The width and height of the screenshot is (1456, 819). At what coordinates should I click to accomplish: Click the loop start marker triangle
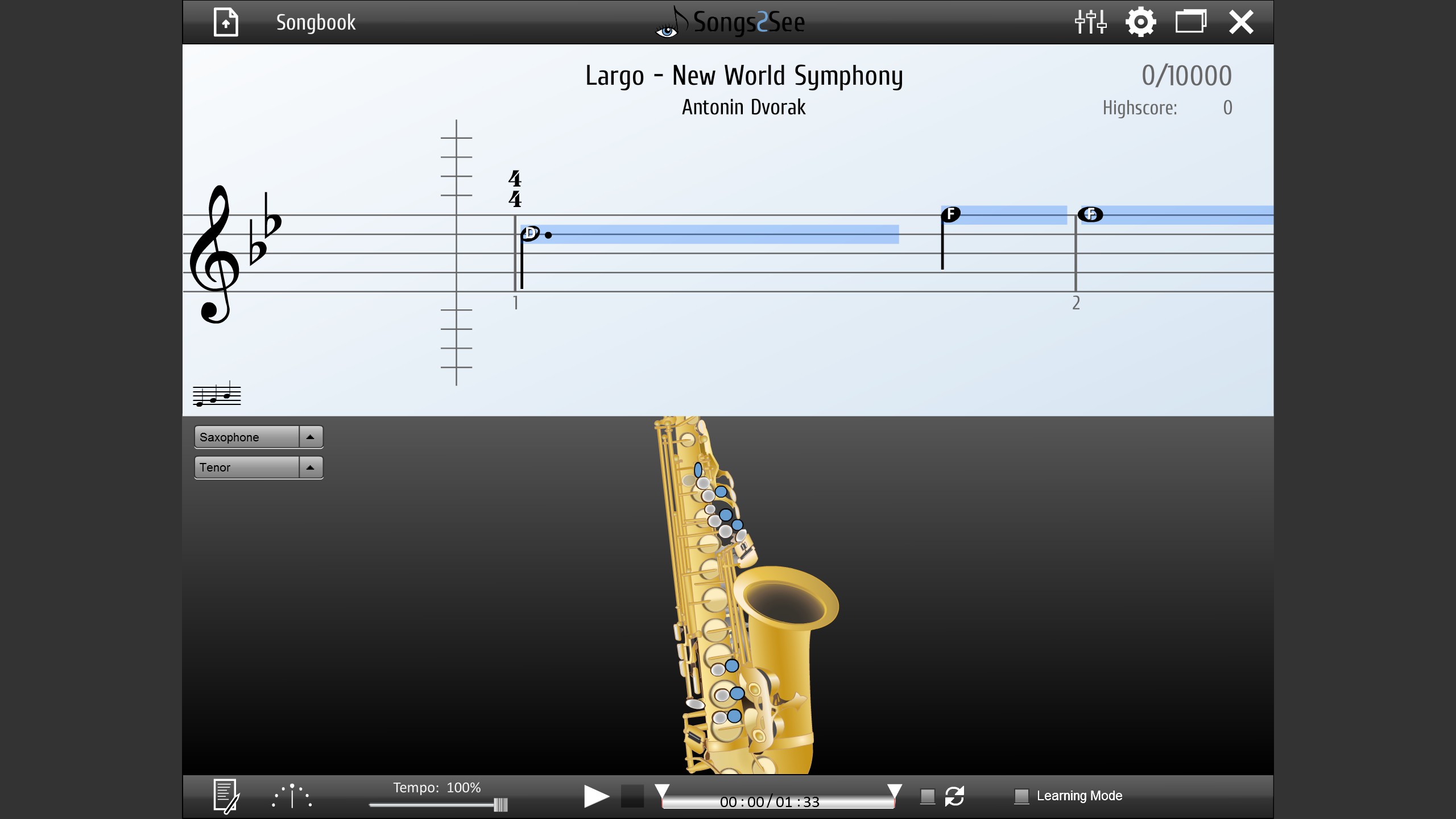click(x=662, y=791)
